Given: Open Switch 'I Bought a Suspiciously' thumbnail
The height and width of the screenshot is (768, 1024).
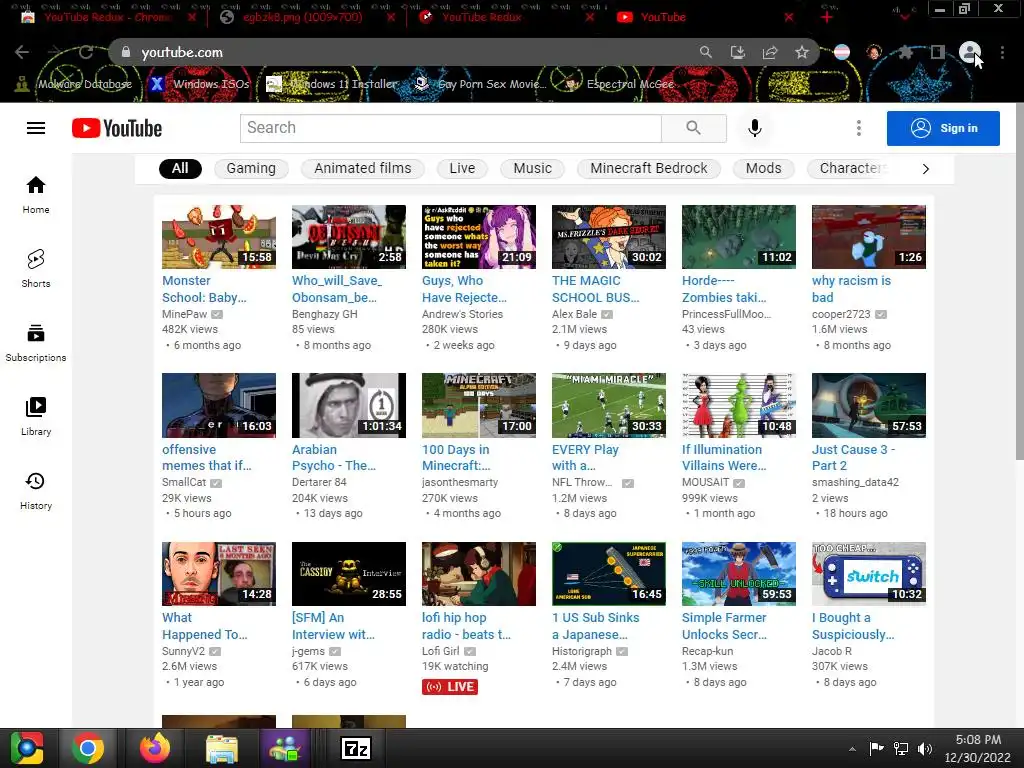Looking at the screenshot, I should [x=869, y=573].
